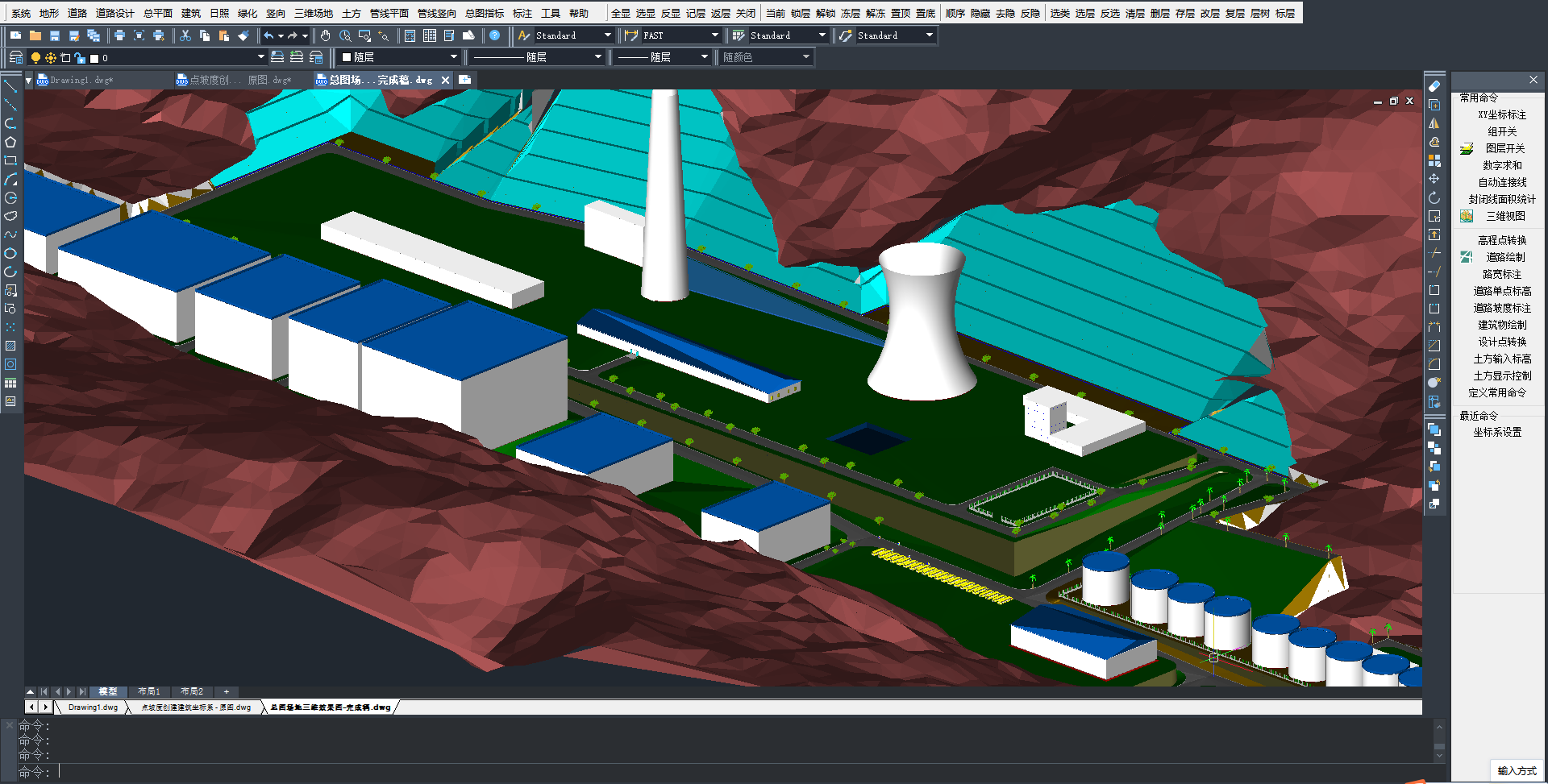Open the 随颜色 plot style dropdown
The image size is (1548, 784).
pos(805,57)
